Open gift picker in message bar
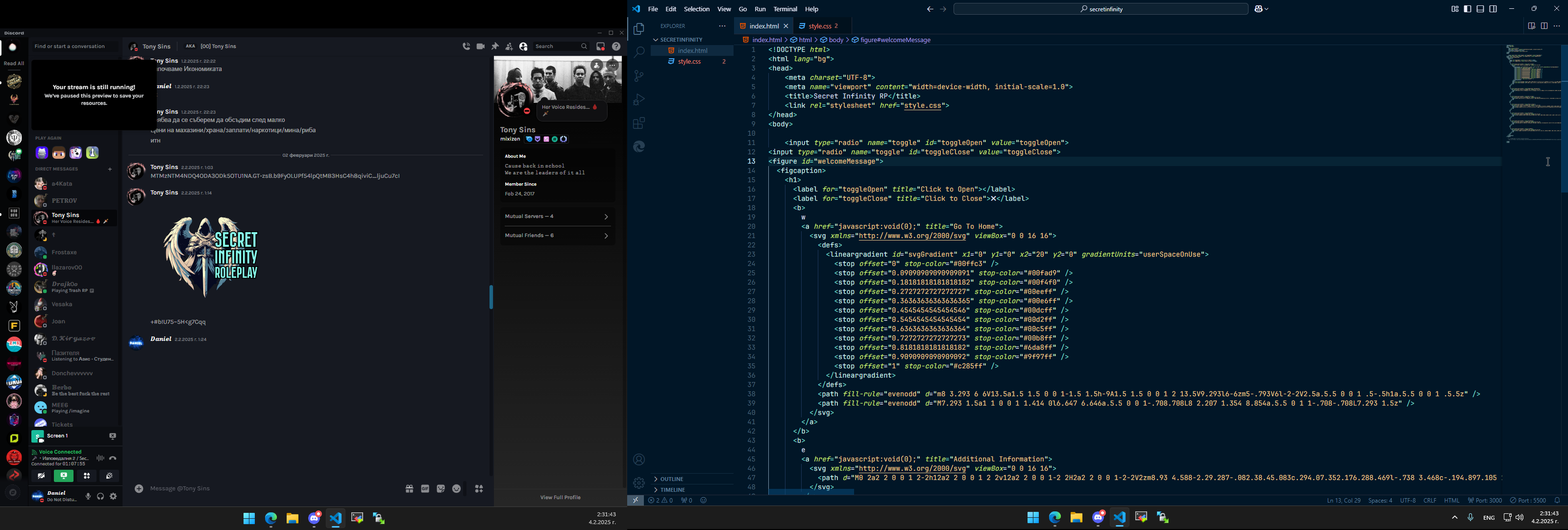This screenshot has height=530, width=1568. pyautogui.click(x=409, y=489)
